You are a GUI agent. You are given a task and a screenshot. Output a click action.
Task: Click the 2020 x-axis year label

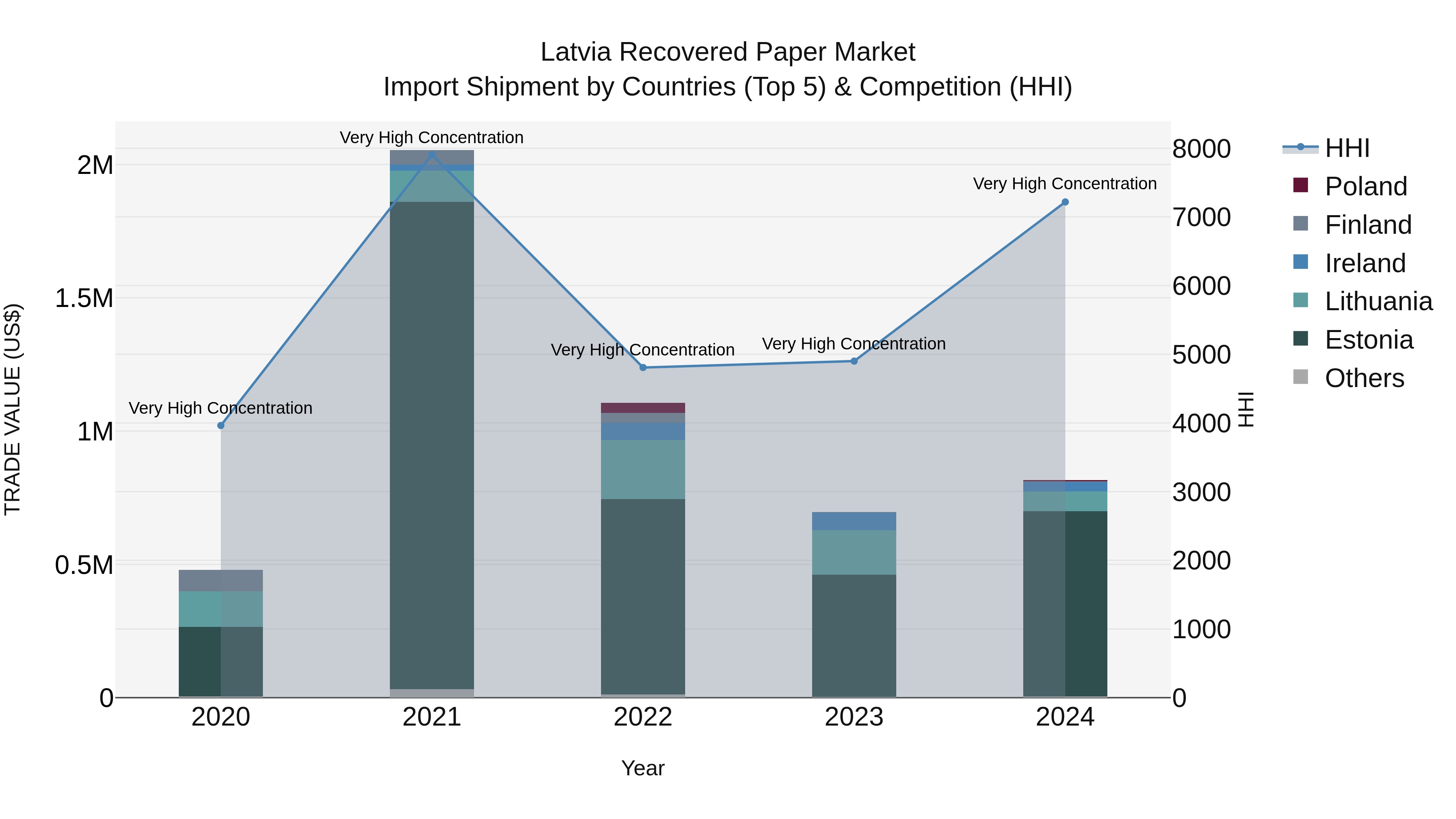click(221, 717)
